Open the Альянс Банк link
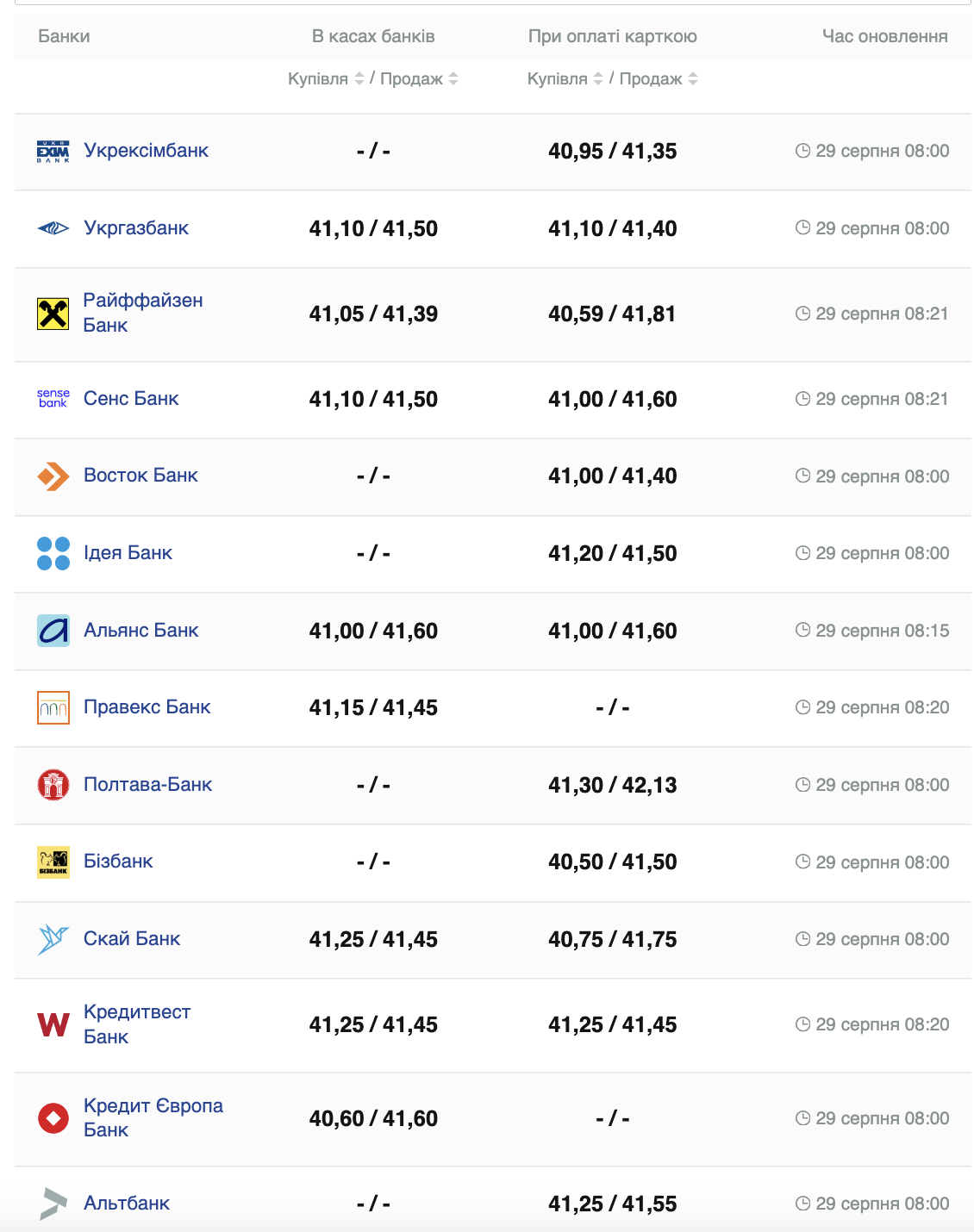The width and height of the screenshot is (974, 1232). pos(141,631)
